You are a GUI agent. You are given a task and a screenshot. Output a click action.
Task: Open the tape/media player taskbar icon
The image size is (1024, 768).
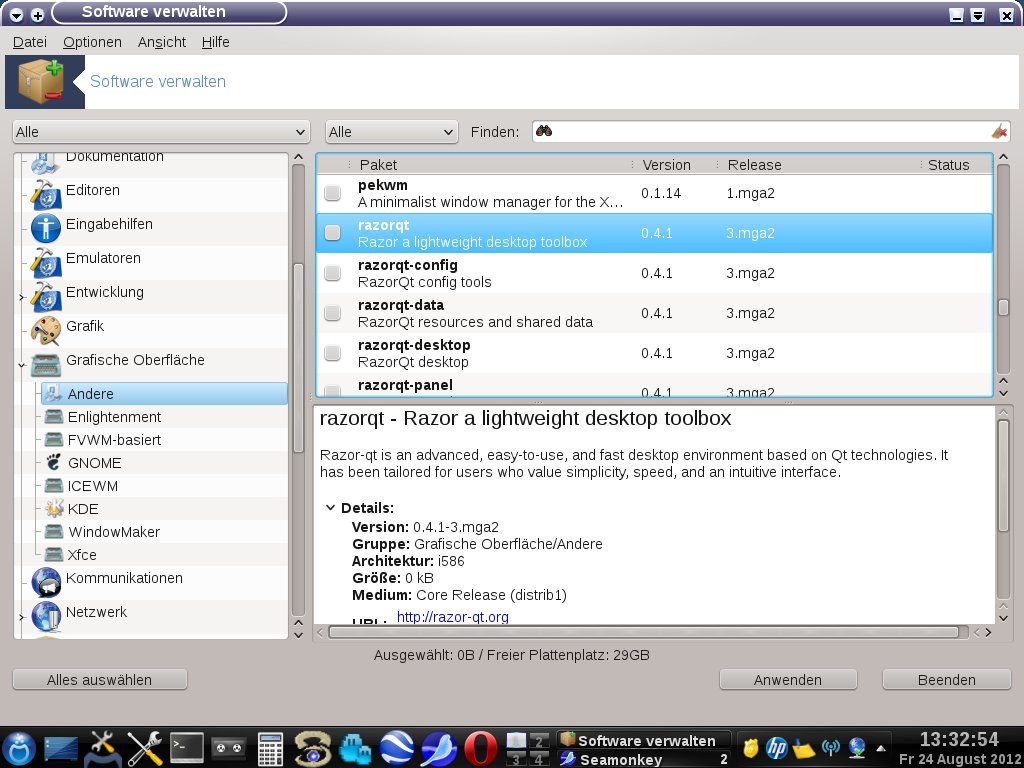pyautogui.click(x=229, y=748)
